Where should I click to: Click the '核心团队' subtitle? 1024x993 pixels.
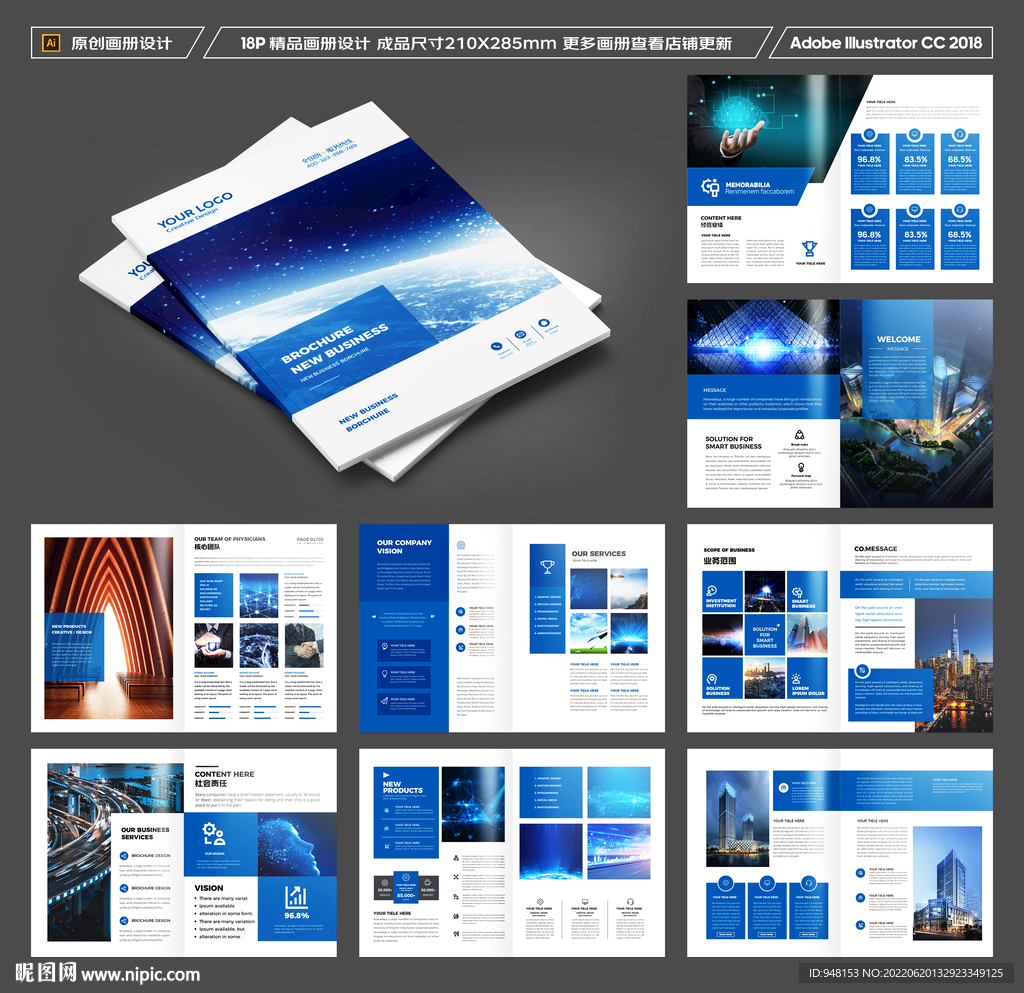click(x=207, y=547)
